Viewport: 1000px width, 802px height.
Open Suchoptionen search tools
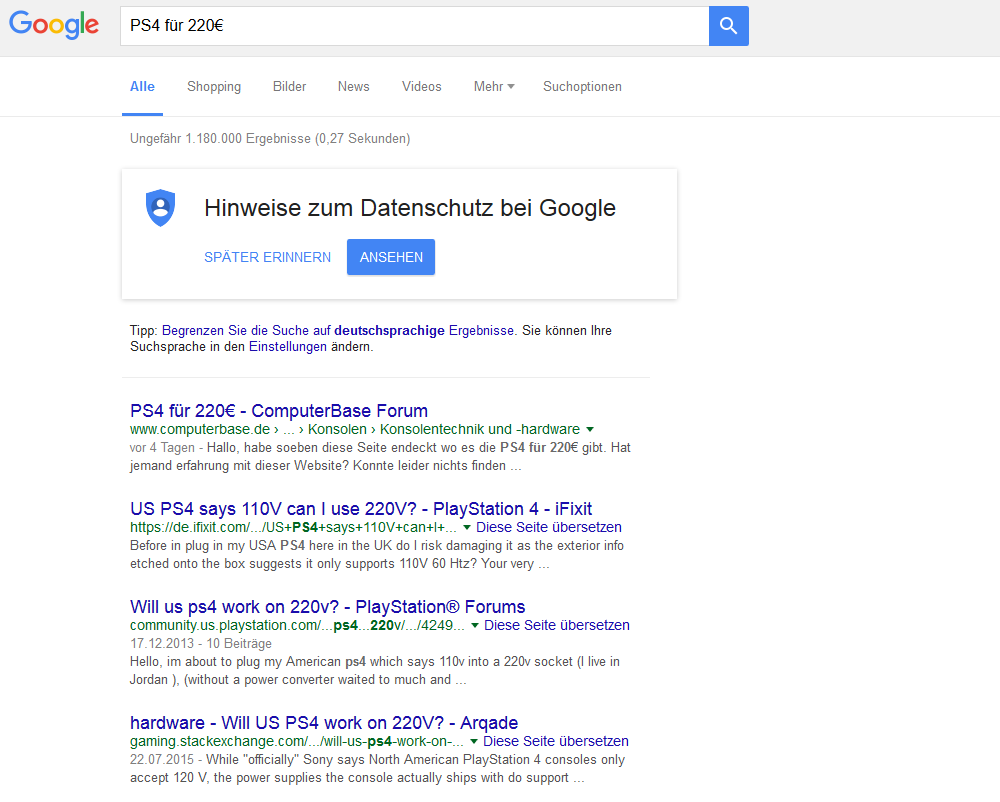(582, 87)
